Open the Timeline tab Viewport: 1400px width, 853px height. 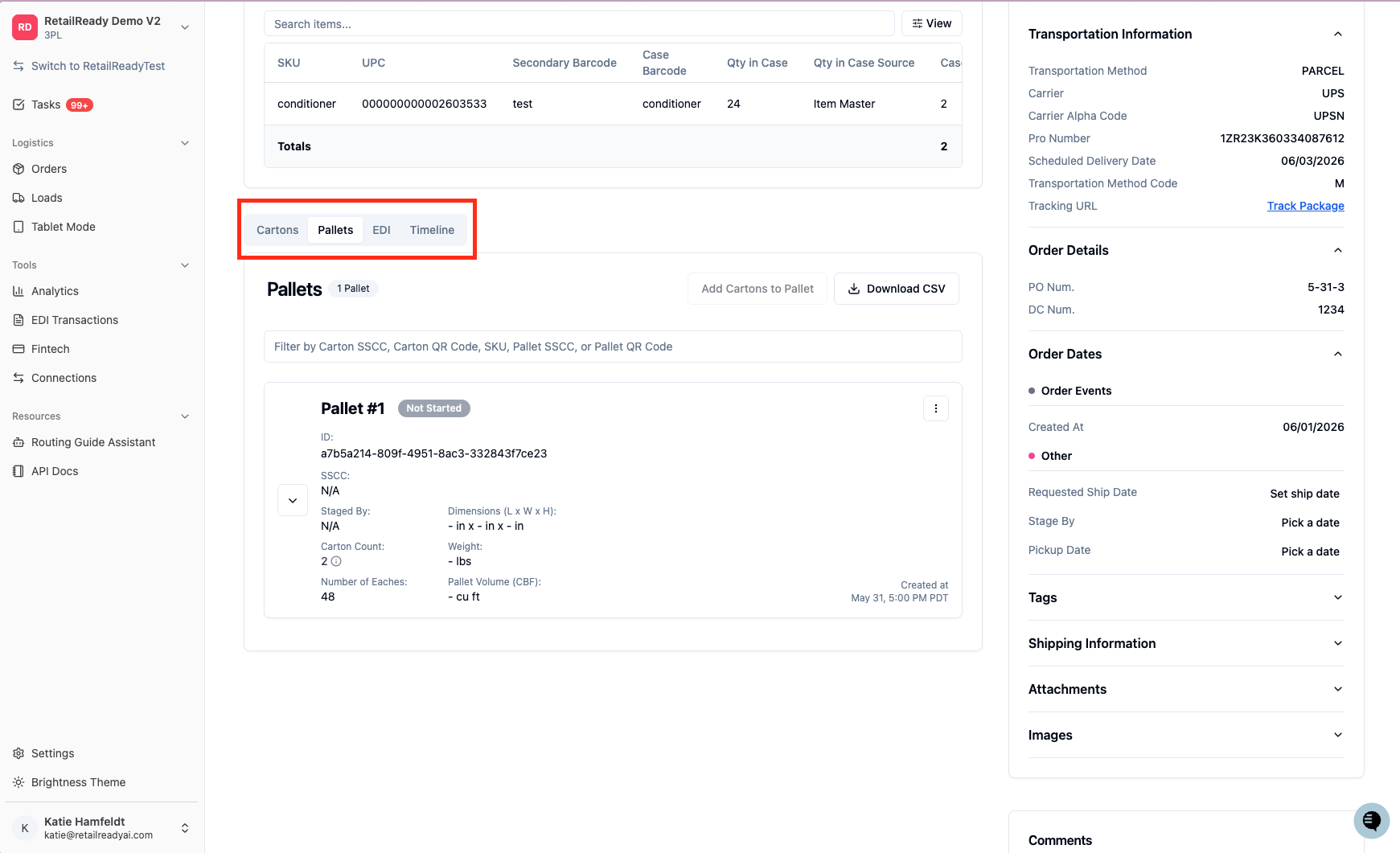click(432, 230)
